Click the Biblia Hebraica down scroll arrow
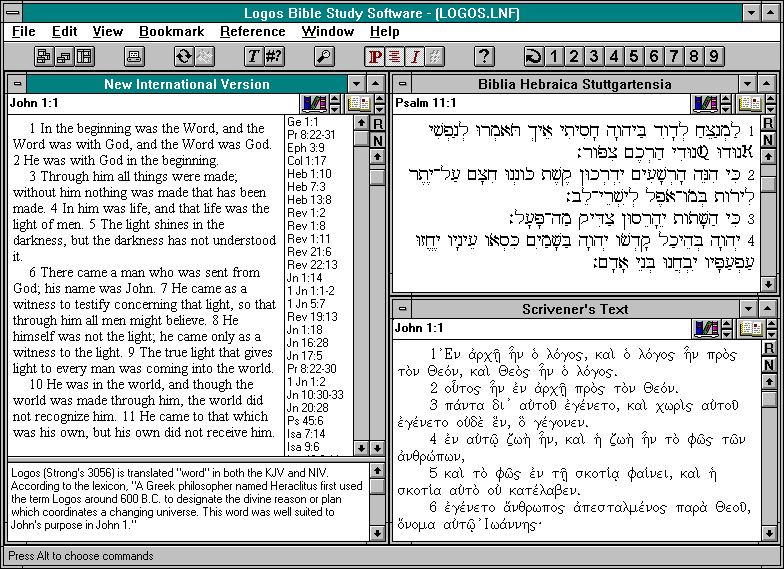 768,284
